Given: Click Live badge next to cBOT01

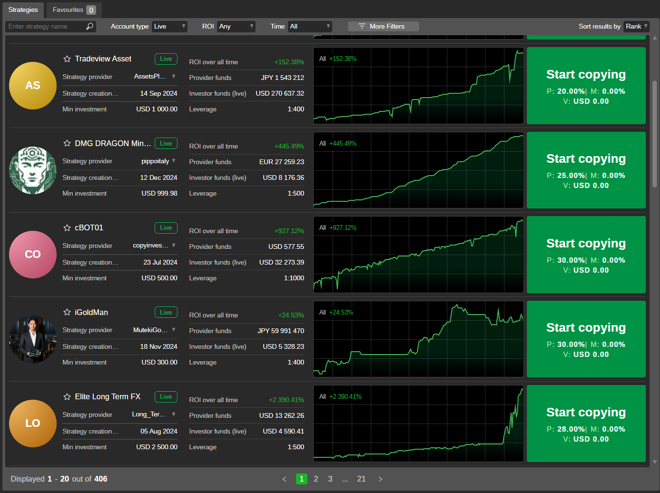Looking at the screenshot, I should tap(166, 228).
